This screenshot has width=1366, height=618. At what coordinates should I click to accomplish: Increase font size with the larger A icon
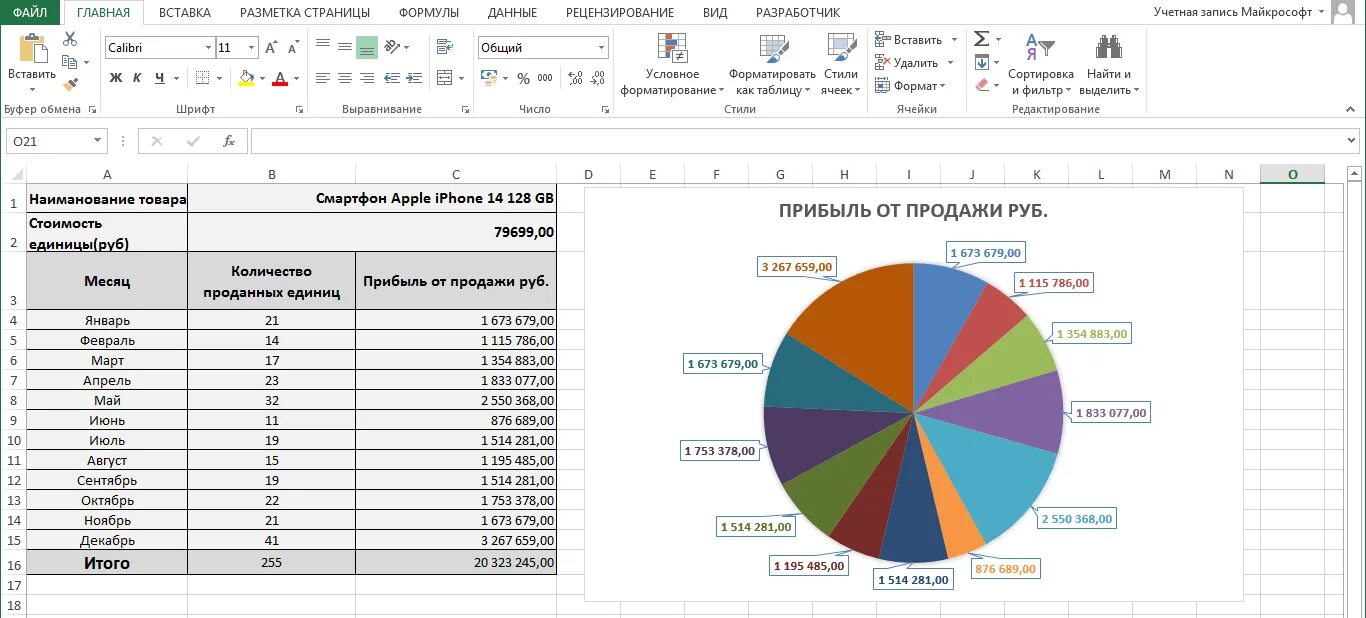click(x=273, y=48)
